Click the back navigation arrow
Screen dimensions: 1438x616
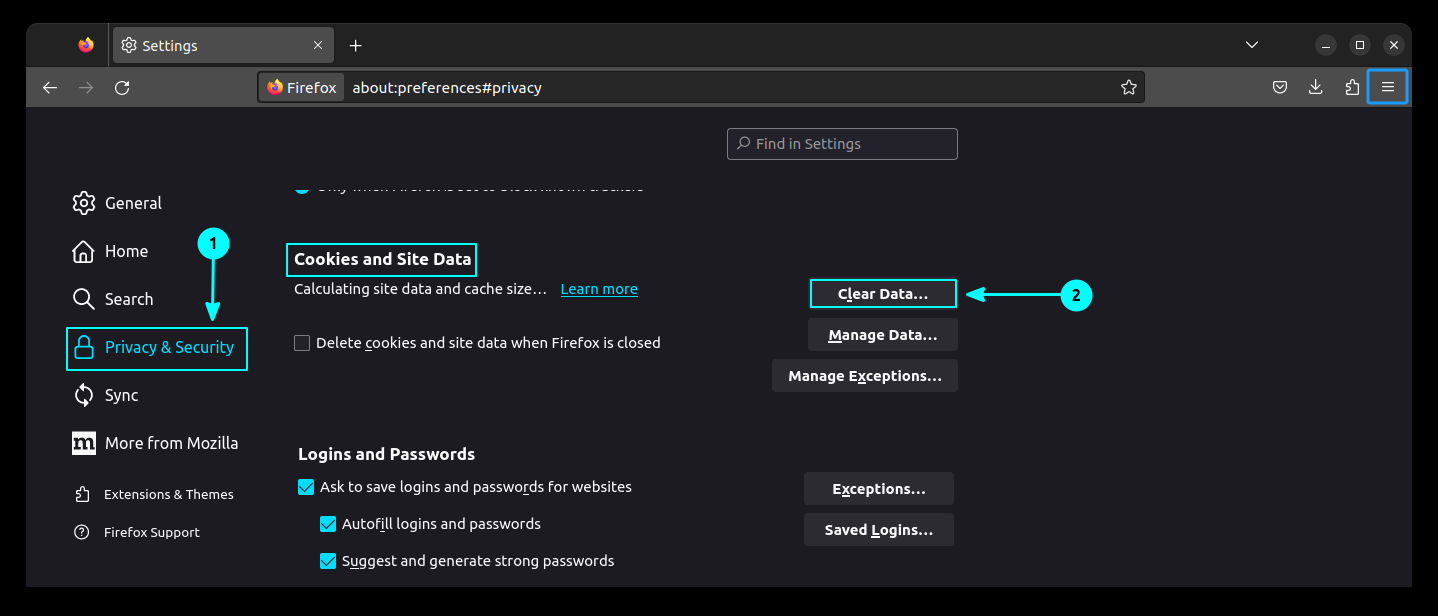point(50,87)
